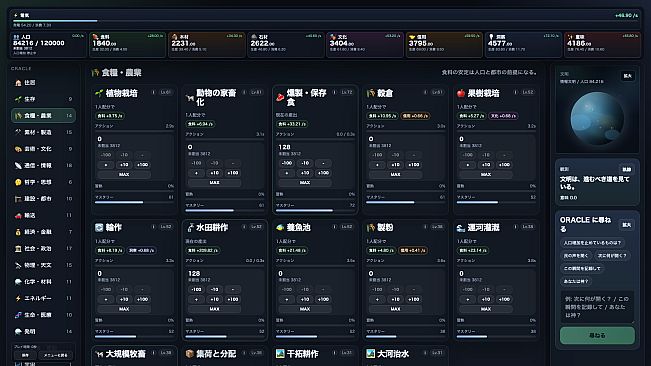
Task: Click -100 on the 燻製・保存食 card
Action: 287,163
